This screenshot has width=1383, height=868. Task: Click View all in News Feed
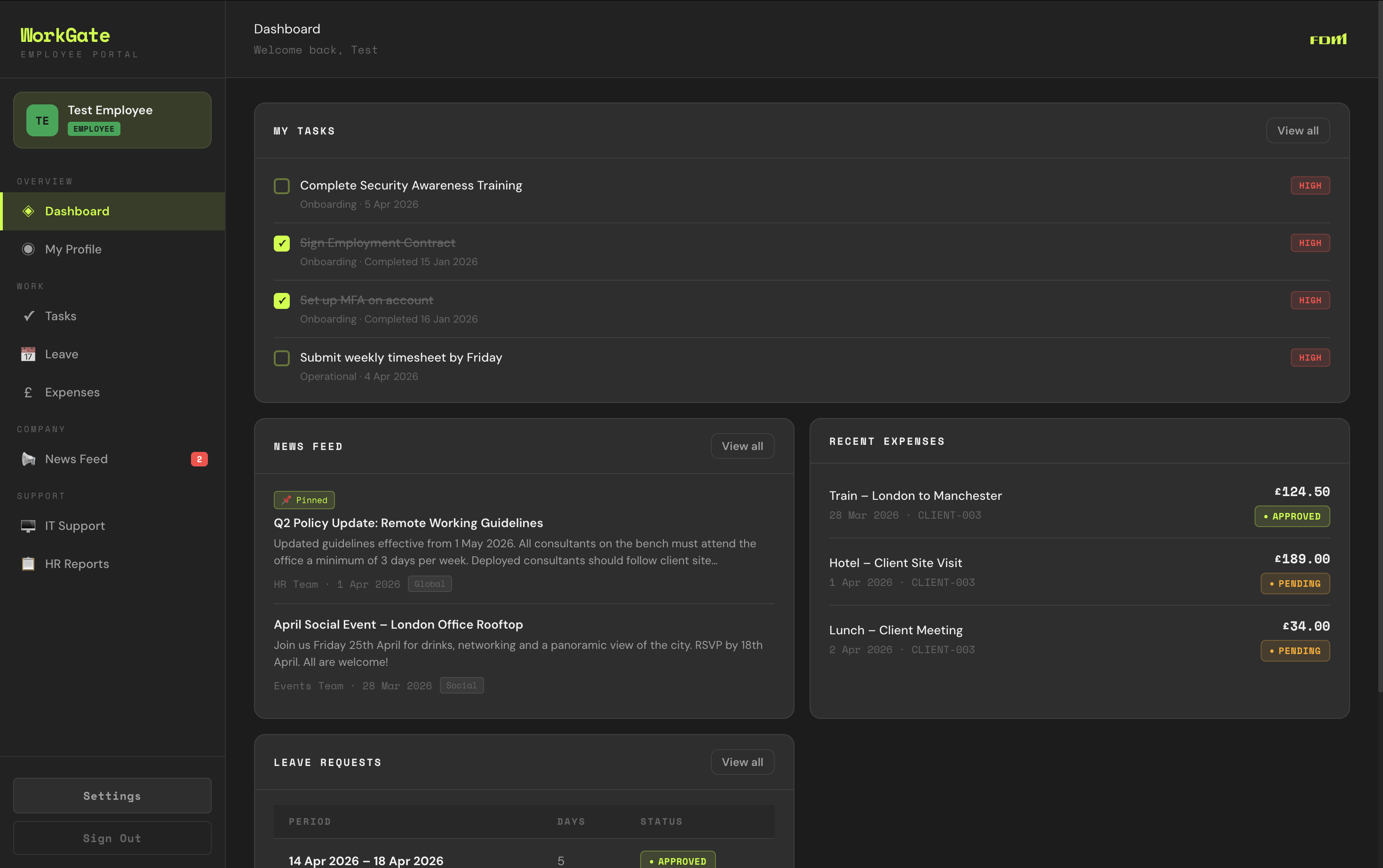point(742,446)
